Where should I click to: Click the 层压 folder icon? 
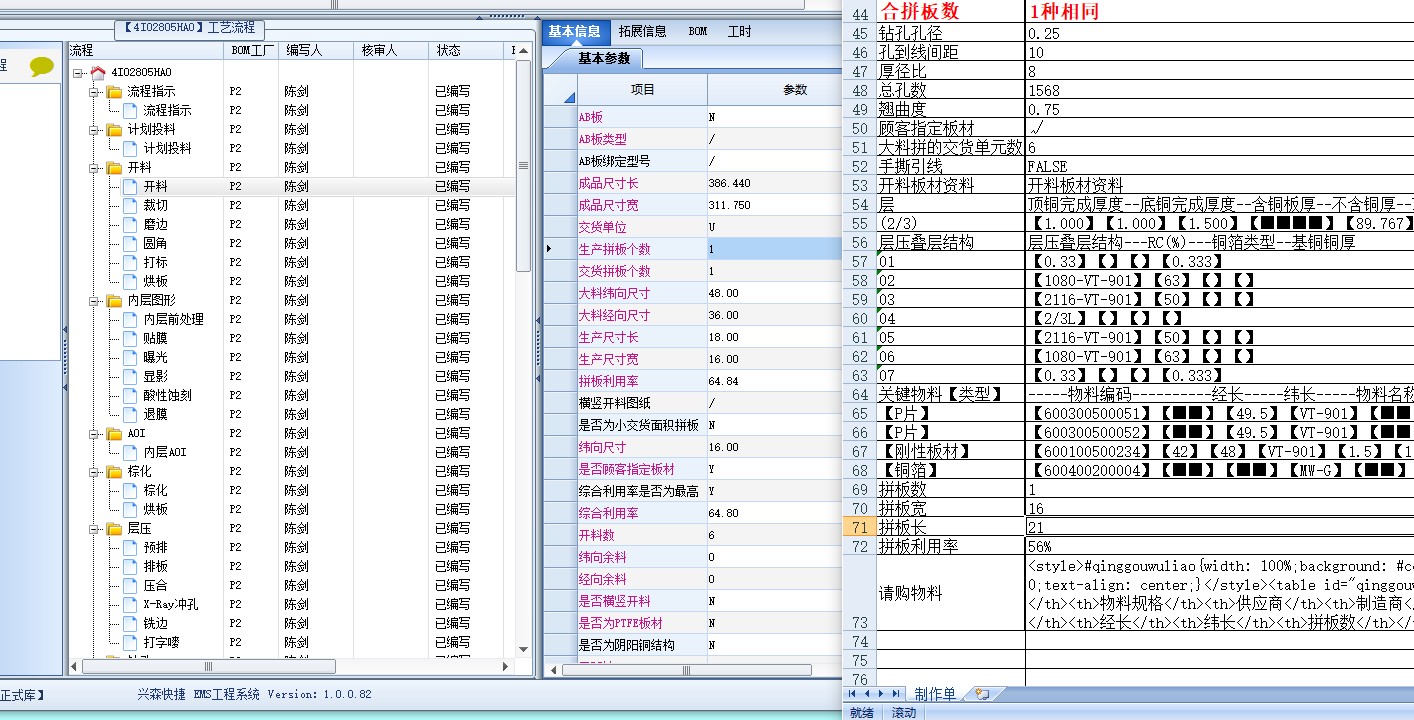(x=114, y=528)
